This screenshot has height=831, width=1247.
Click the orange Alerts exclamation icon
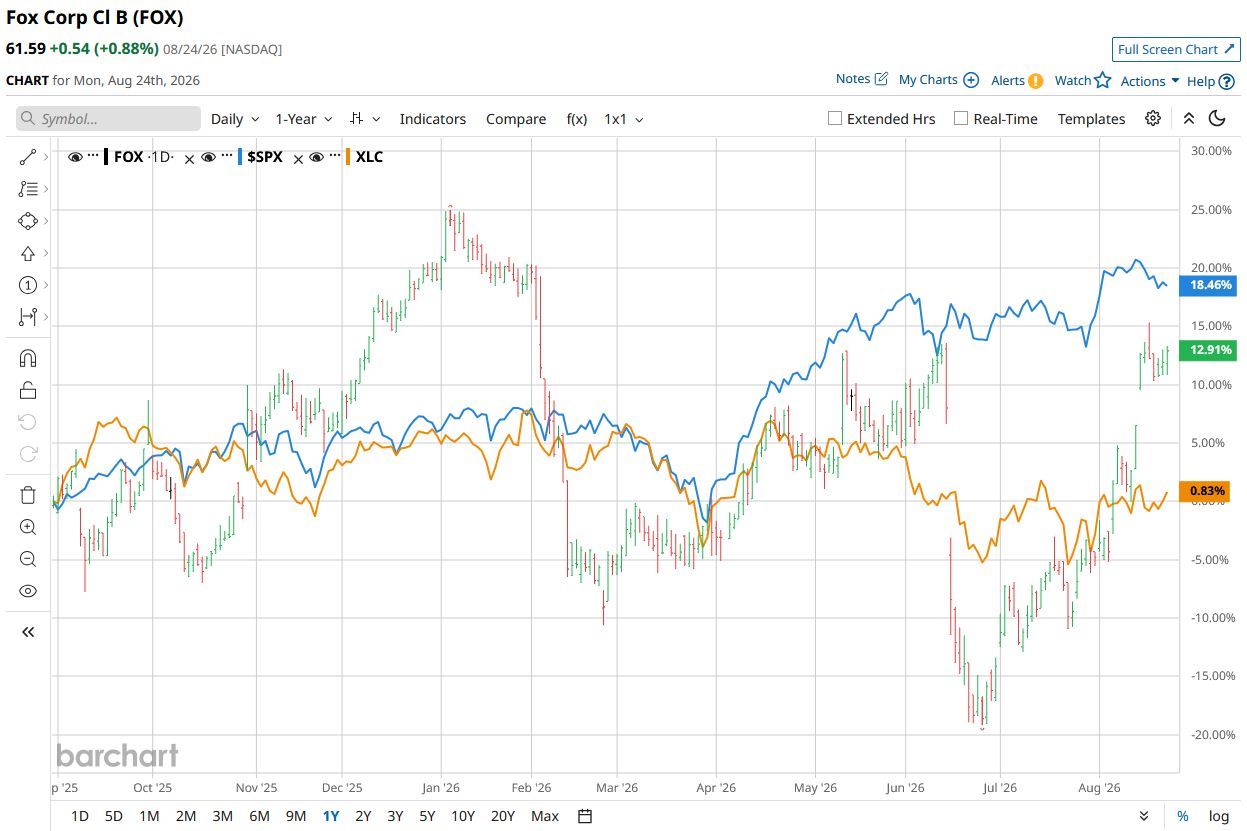tap(1036, 80)
